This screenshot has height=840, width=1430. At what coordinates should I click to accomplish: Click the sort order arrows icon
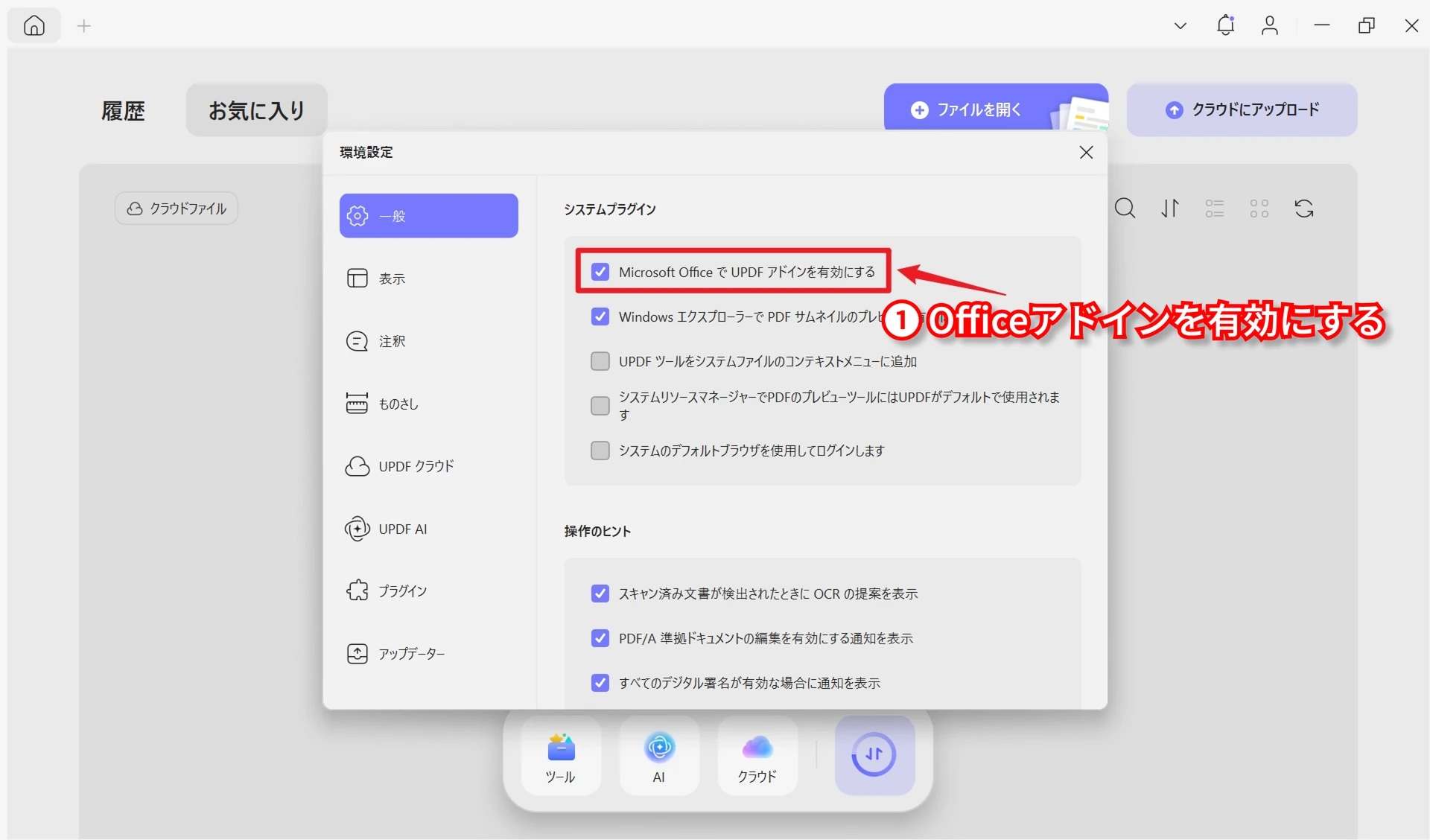[x=1170, y=209]
